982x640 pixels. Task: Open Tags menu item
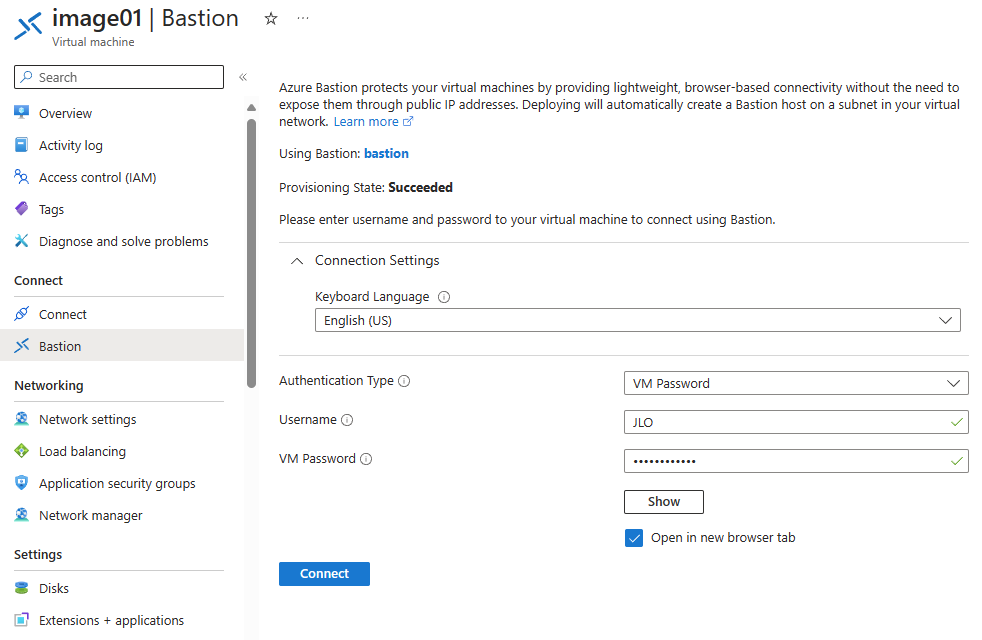pos(51,210)
